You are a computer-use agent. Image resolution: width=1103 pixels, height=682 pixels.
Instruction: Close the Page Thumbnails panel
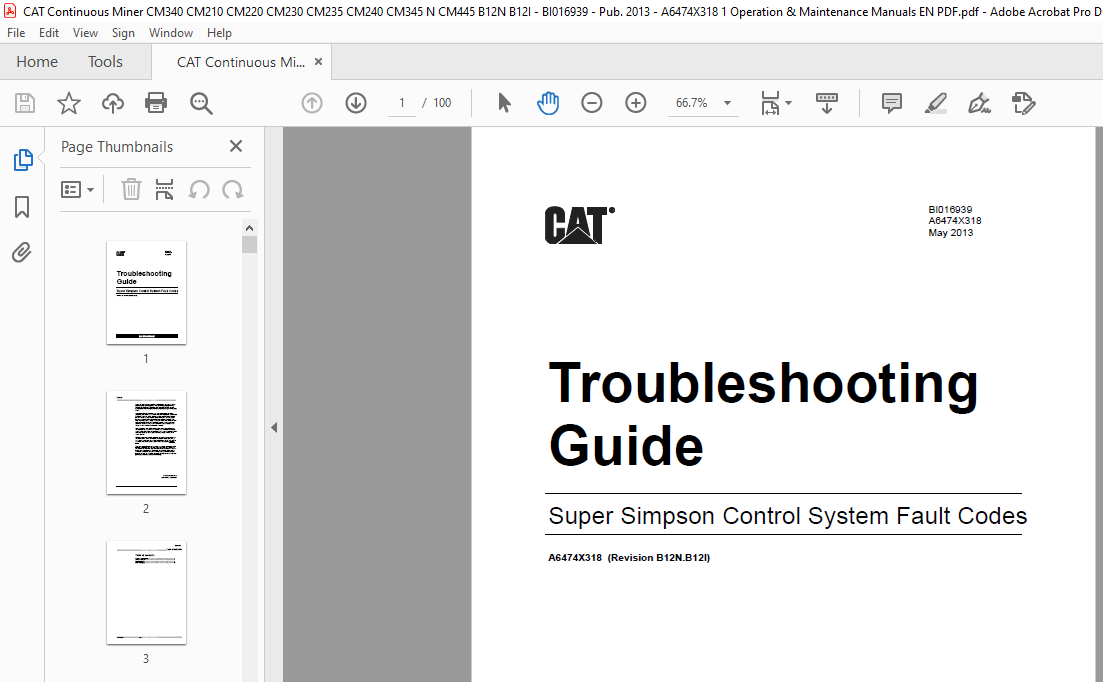point(236,146)
